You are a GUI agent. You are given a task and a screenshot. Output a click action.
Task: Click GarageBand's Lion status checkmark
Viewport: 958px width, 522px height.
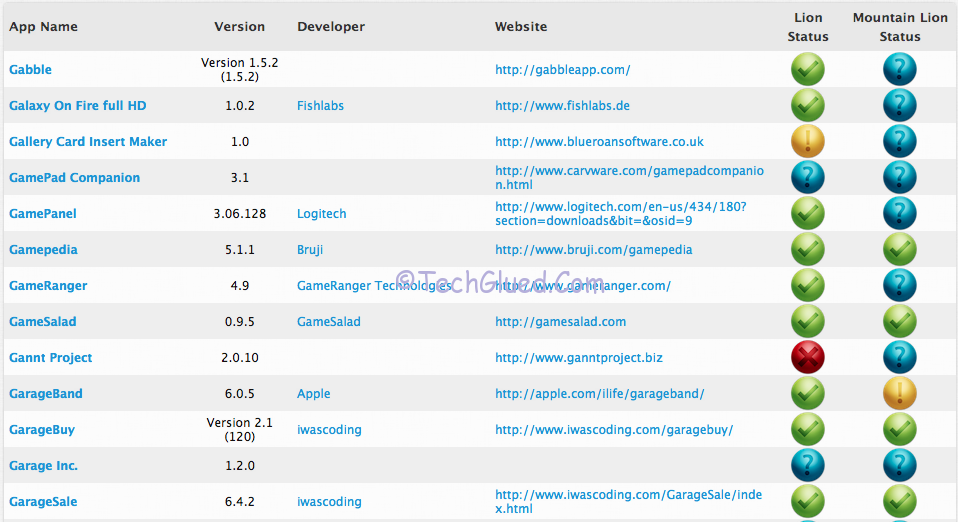pos(808,394)
